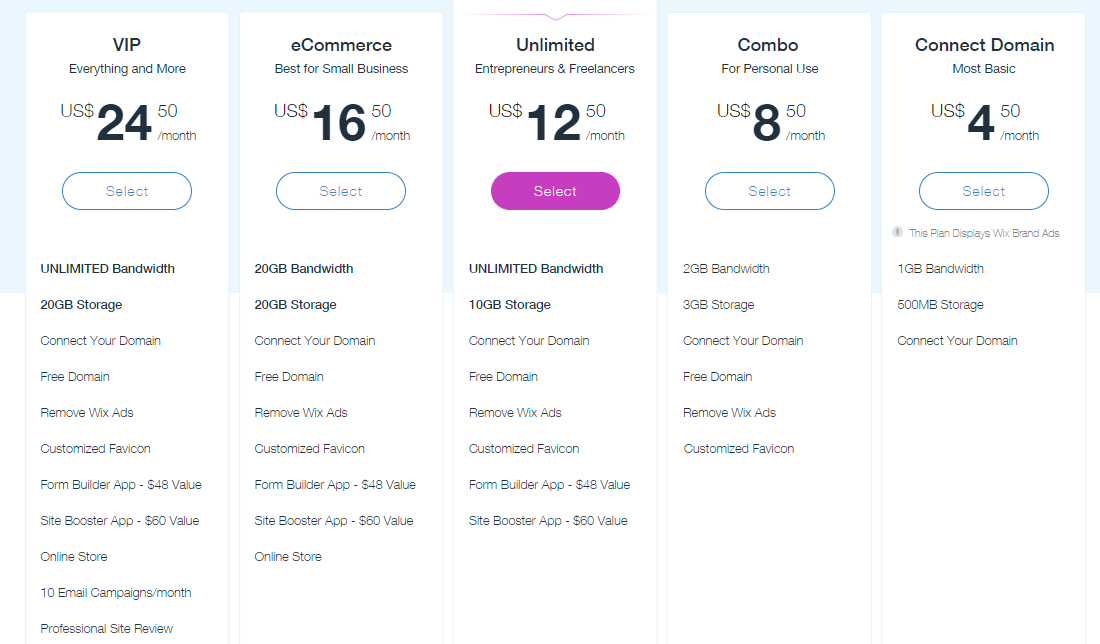Select the Combo plan
1100x644 pixels.
click(769, 191)
